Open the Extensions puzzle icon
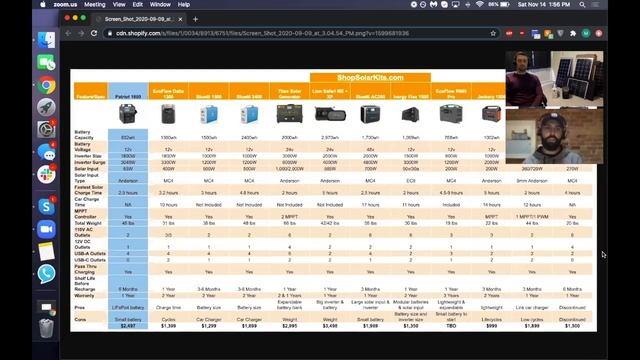 (573, 33)
